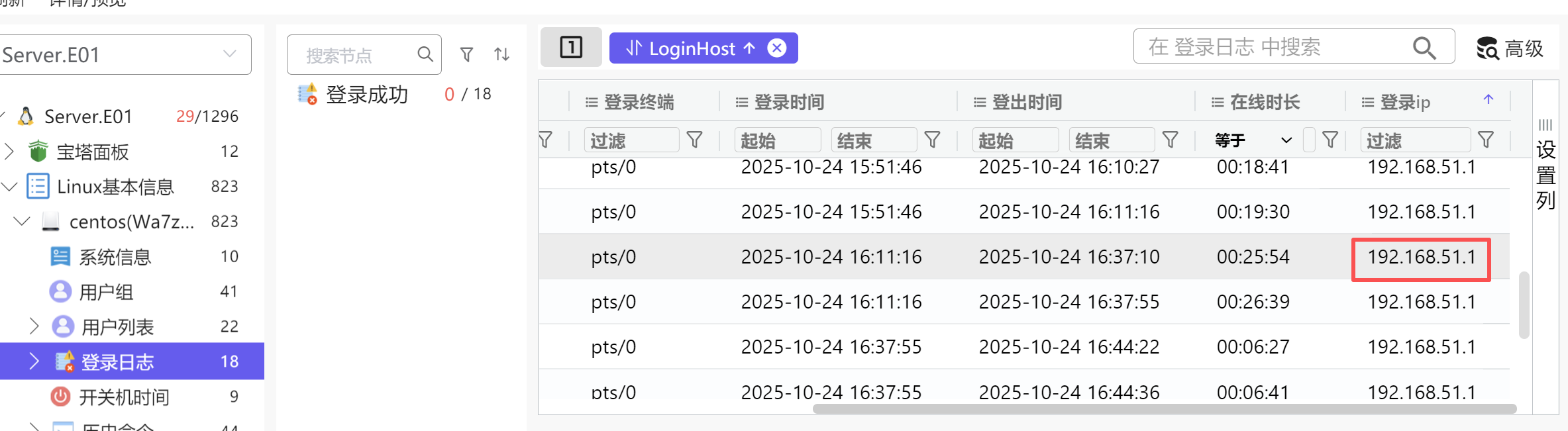1568x431 pixels.
Task: Click the filter icon beside node search
Action: (466, 54)
